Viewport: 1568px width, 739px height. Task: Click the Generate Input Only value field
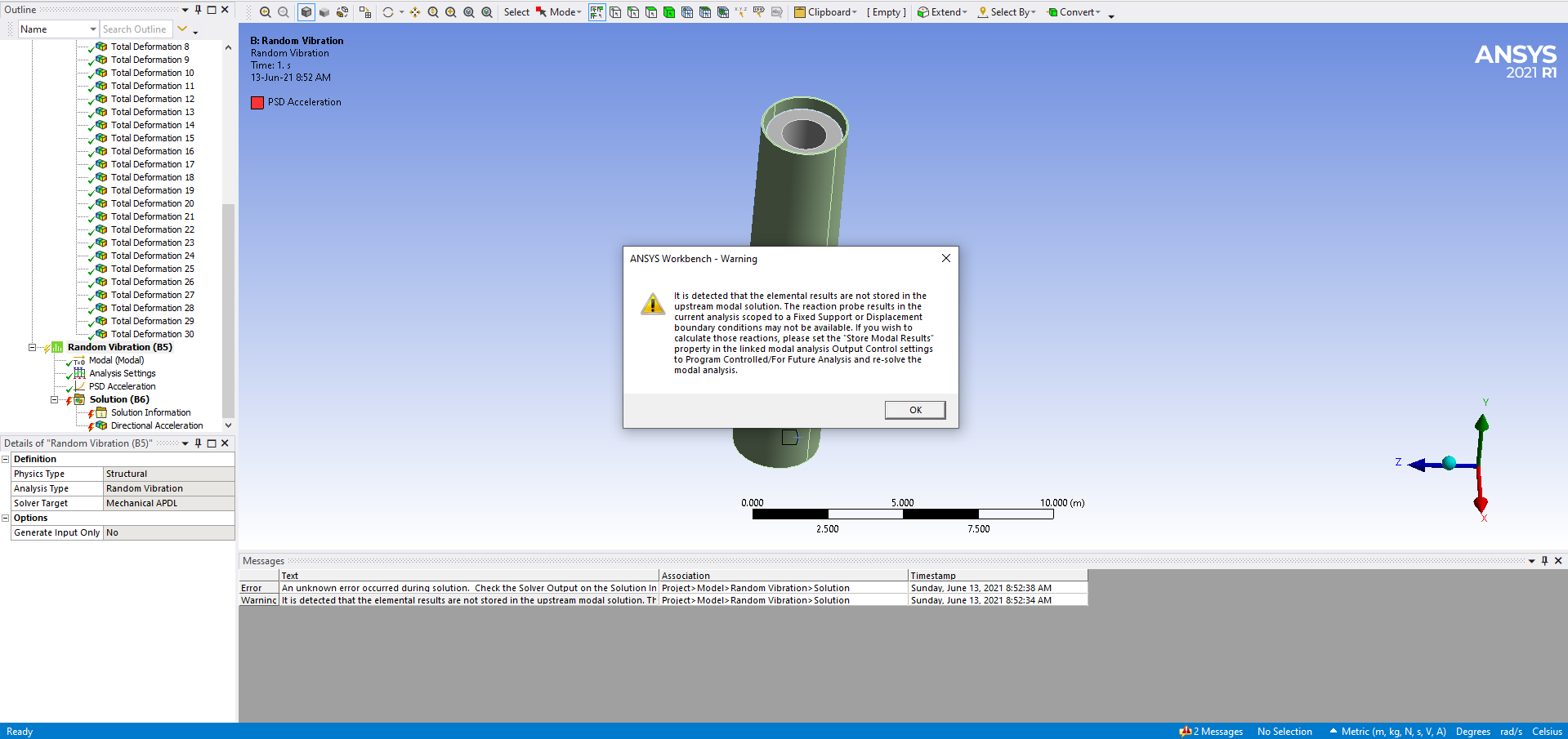[169, 532]
